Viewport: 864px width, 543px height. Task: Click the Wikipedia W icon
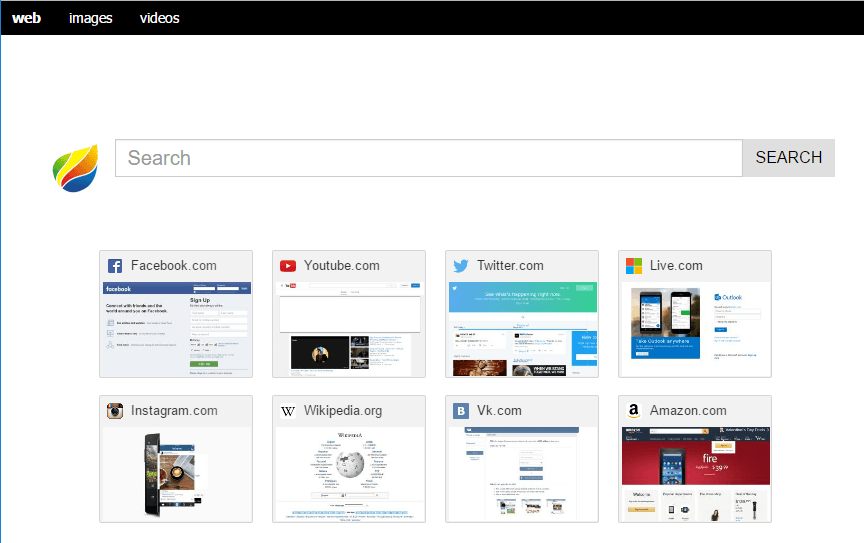[288, 411]
